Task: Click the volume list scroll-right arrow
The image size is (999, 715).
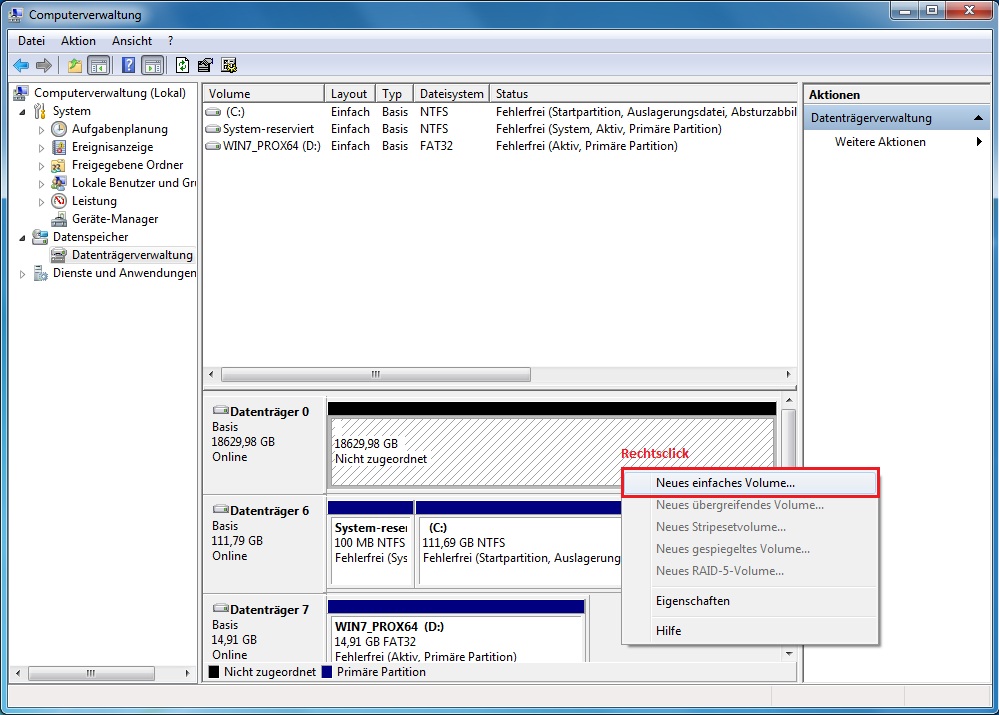Action: [788, 374]
